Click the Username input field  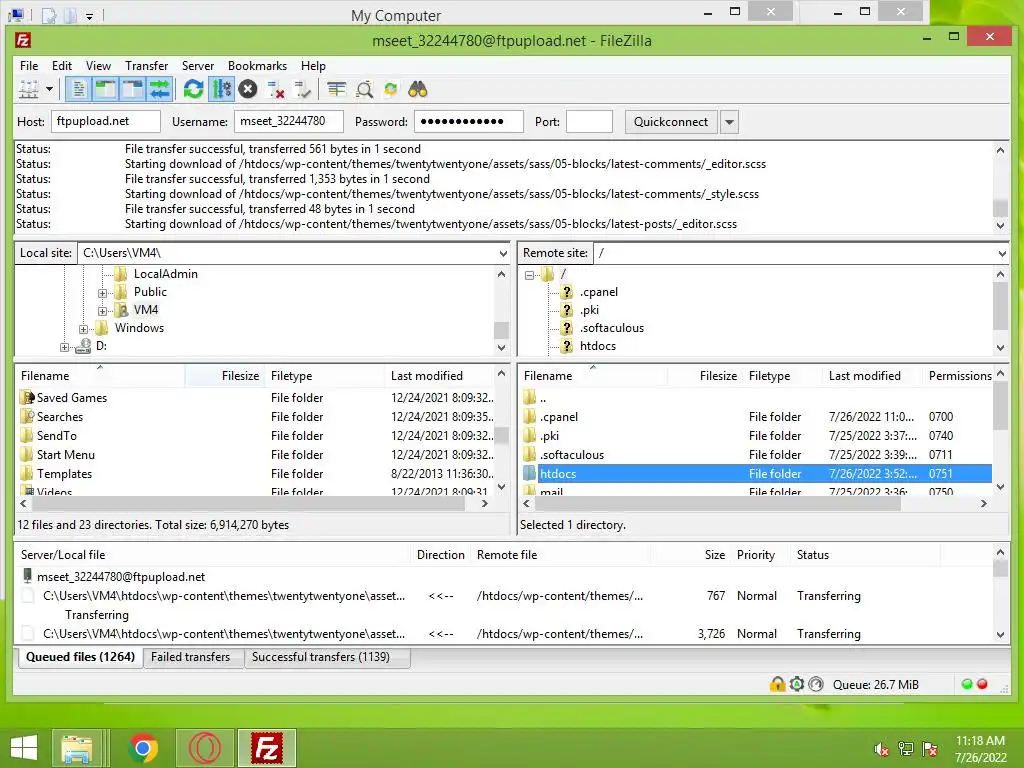289,121
